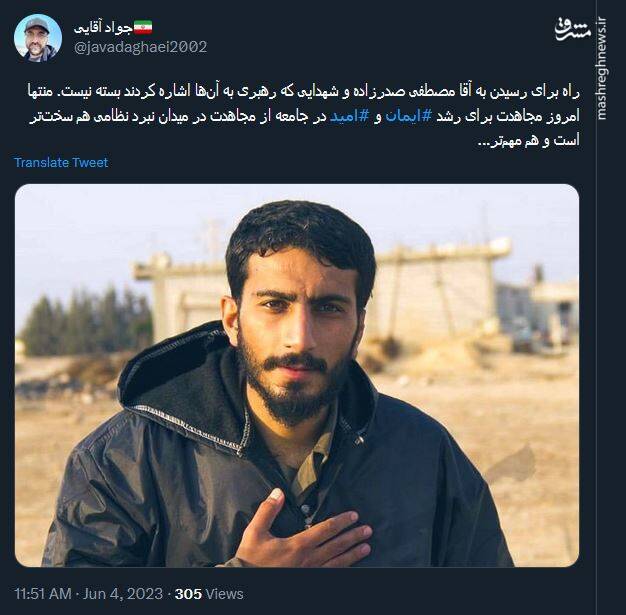This screenshot has height=615, width=626.
Task: Click the trees at the photo's left edge
Action: [x=86, y=321]
